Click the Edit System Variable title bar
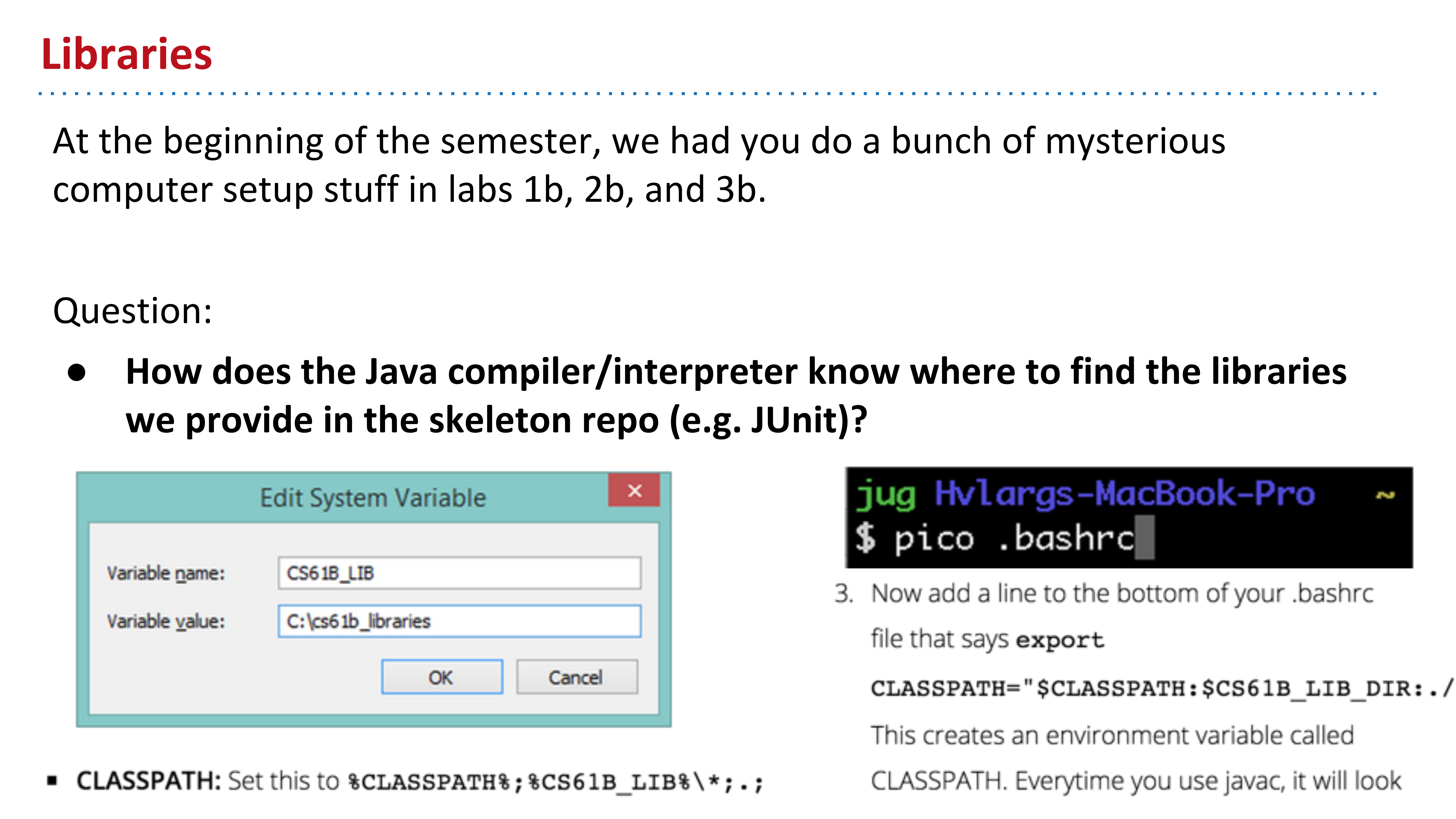The image size is (1456, 819). (373, 497)
